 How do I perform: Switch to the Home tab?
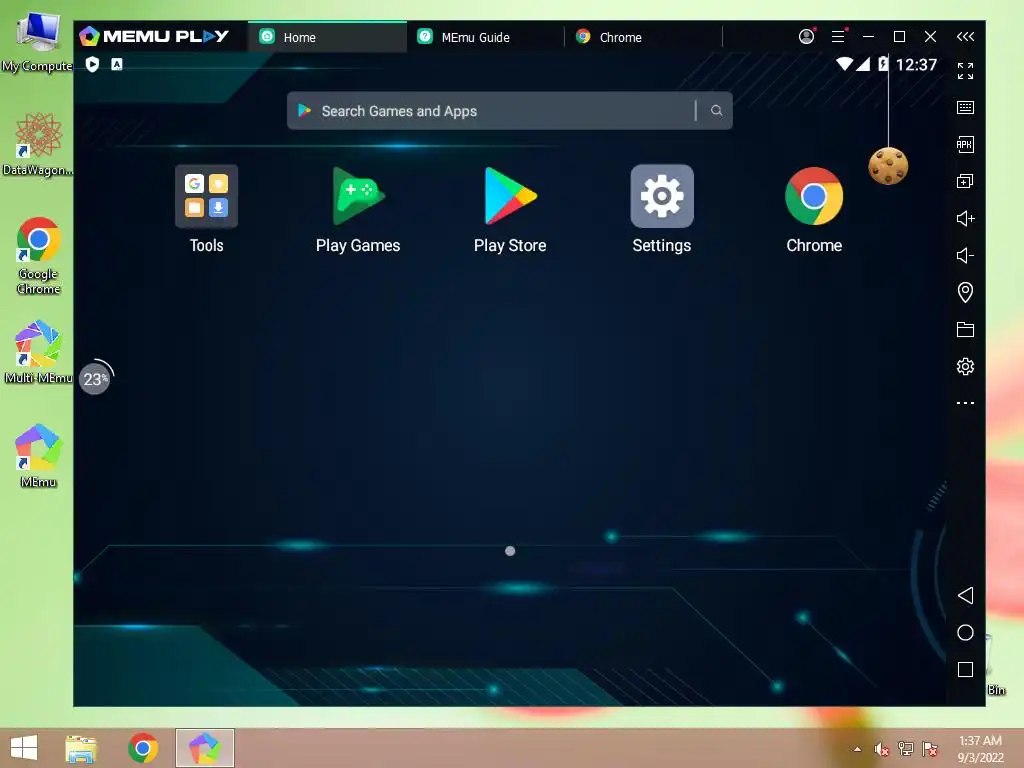click(327, 37)
